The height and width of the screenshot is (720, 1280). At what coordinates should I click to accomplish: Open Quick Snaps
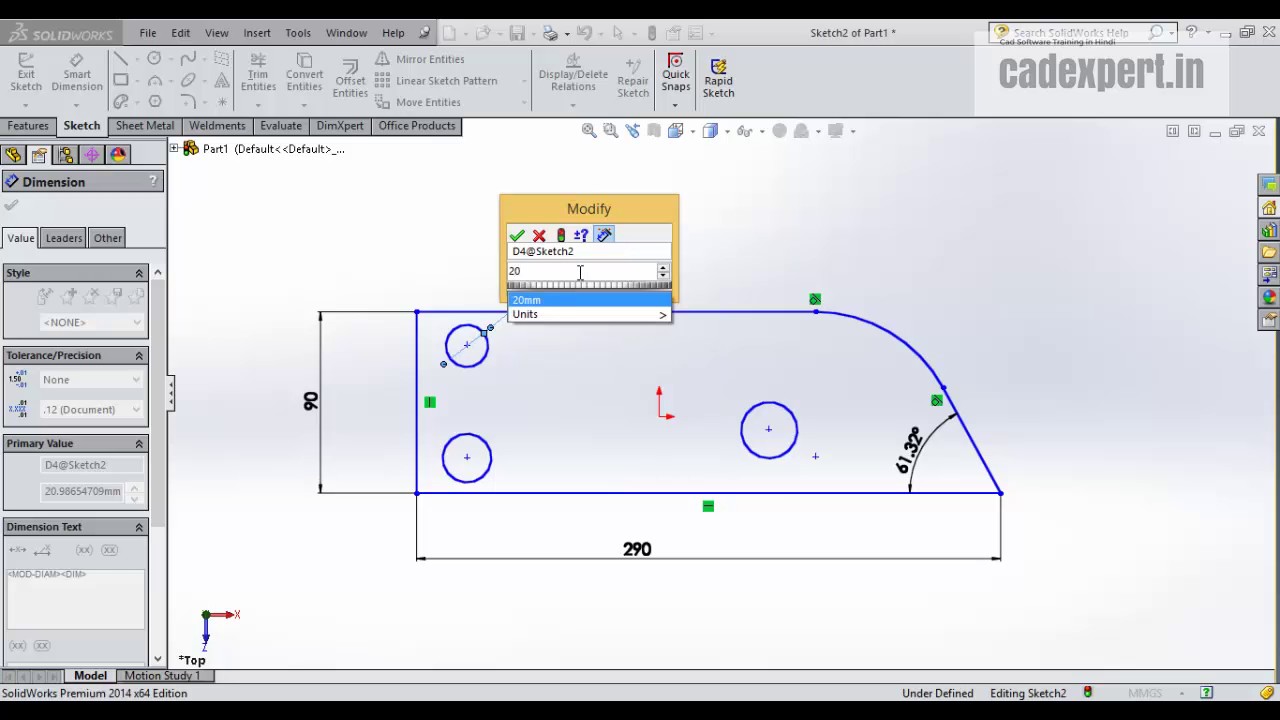(x=675, y=72)
